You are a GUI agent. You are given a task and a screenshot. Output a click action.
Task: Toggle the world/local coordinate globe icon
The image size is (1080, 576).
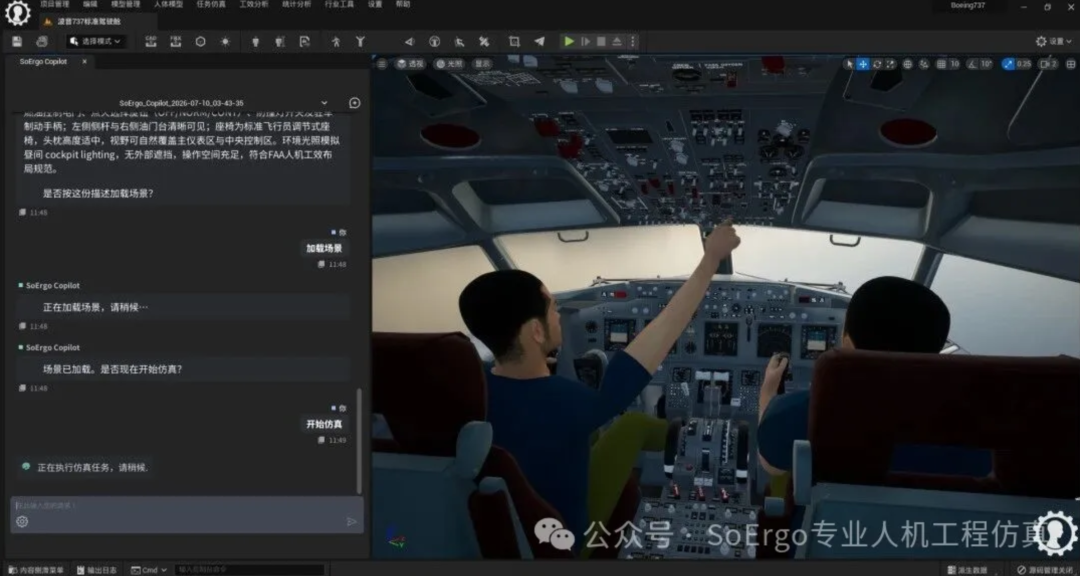click(908, 63)
